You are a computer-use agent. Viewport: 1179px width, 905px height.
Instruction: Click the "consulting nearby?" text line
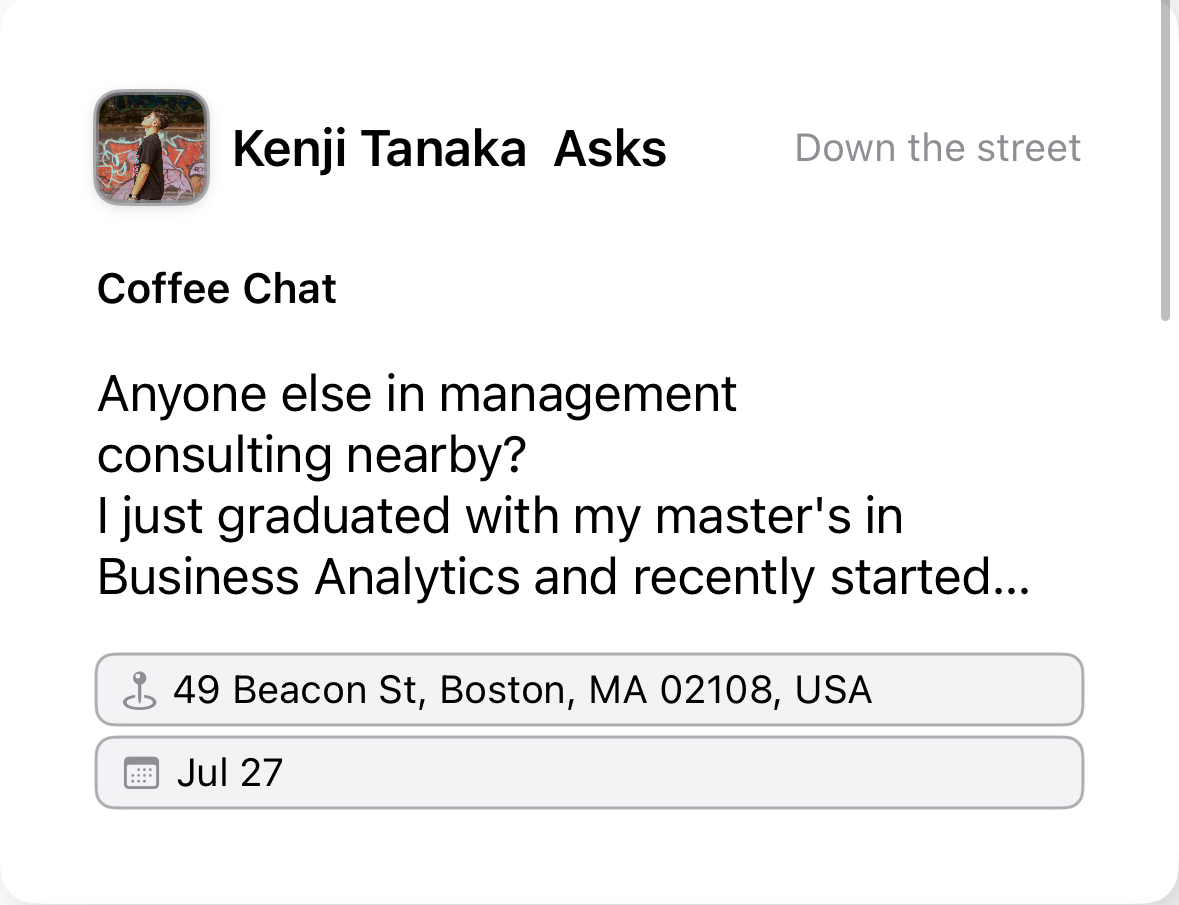tap(312, 456)
